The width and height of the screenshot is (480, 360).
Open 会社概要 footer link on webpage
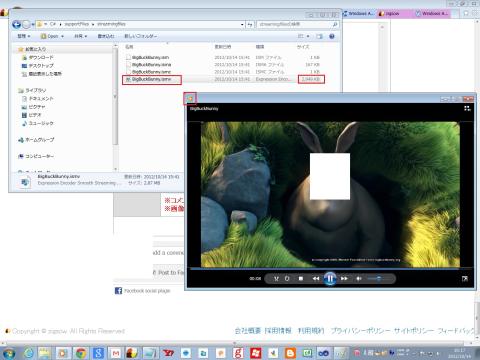[x=248, y=331]
